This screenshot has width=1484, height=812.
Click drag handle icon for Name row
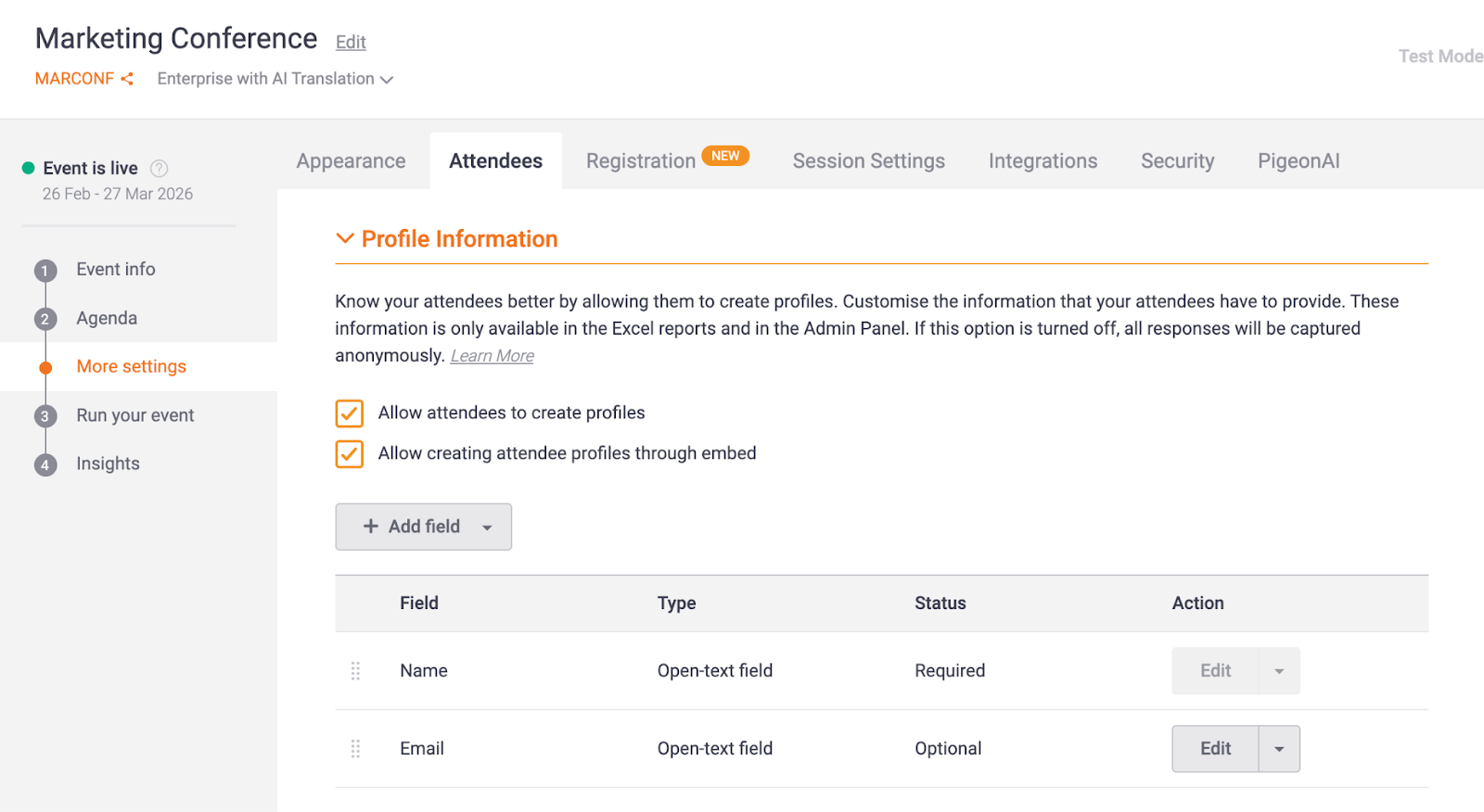[355, 671]
